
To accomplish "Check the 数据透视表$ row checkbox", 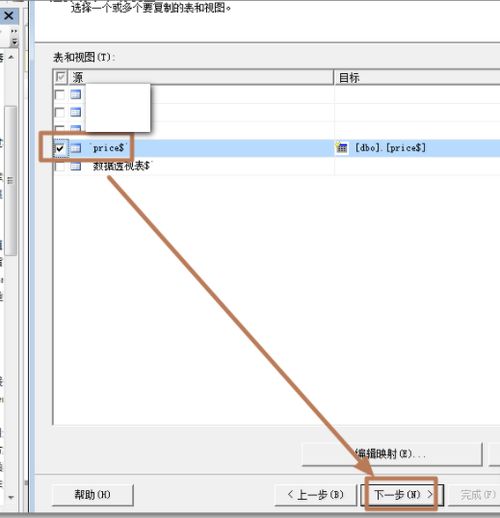I will [x=60, y=166].
